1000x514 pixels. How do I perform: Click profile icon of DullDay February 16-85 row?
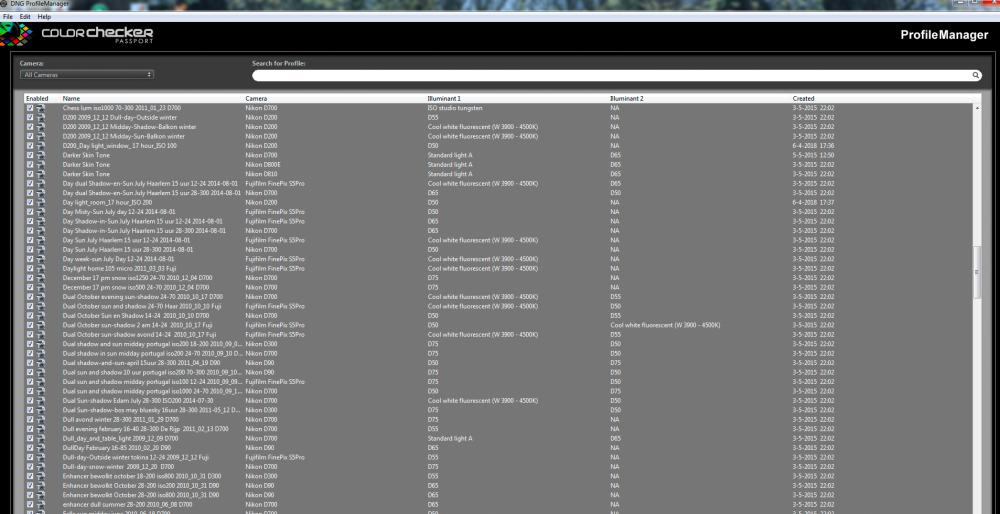tap(41, 448)
